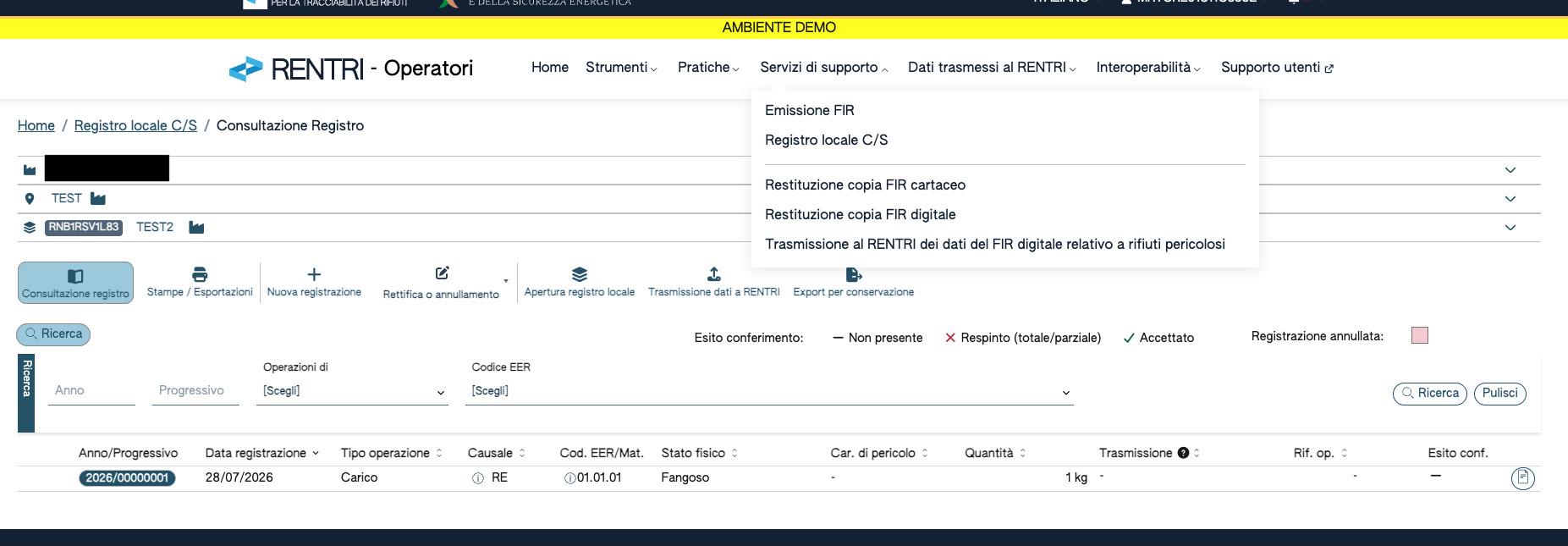Click the factory icon next to TEST2
Screen dimensions: 1568x546
(x=196, y=228)
